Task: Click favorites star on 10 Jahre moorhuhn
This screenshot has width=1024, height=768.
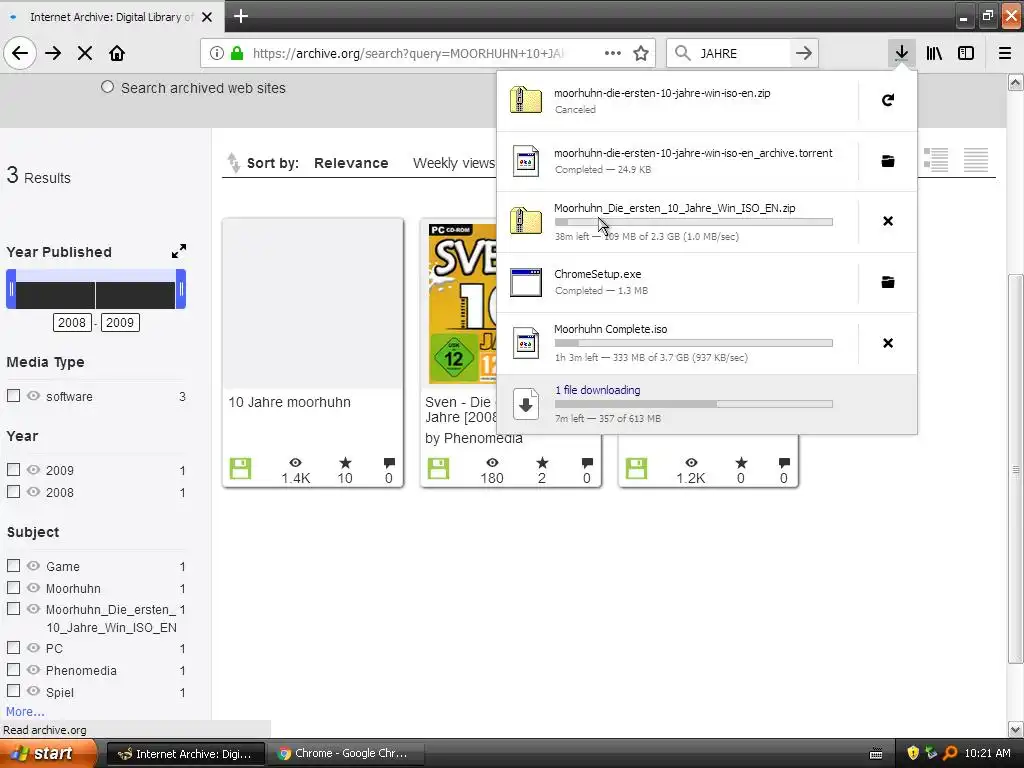Action: tap(345, 463)
